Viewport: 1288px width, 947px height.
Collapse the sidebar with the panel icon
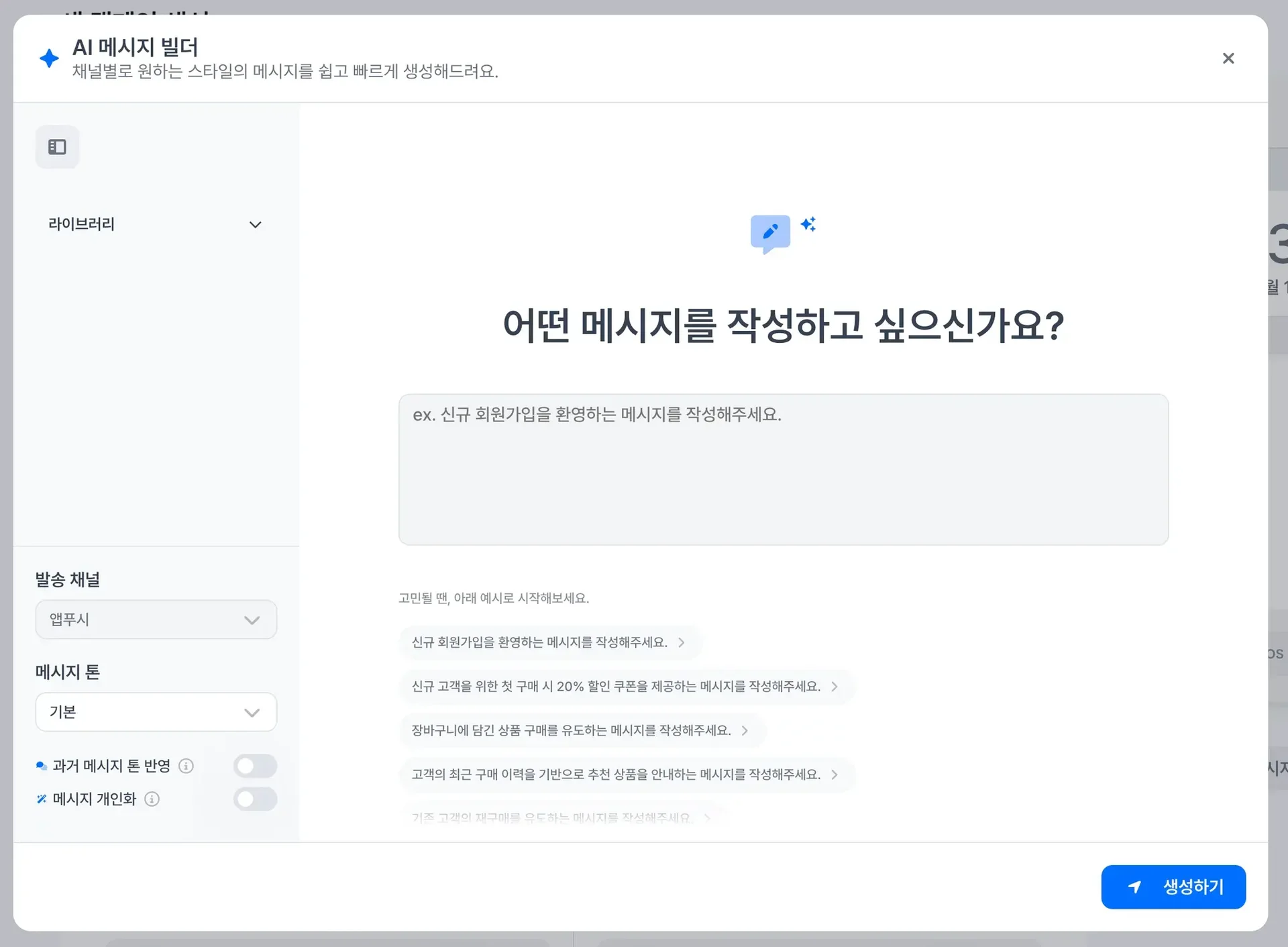coord(57,147)
